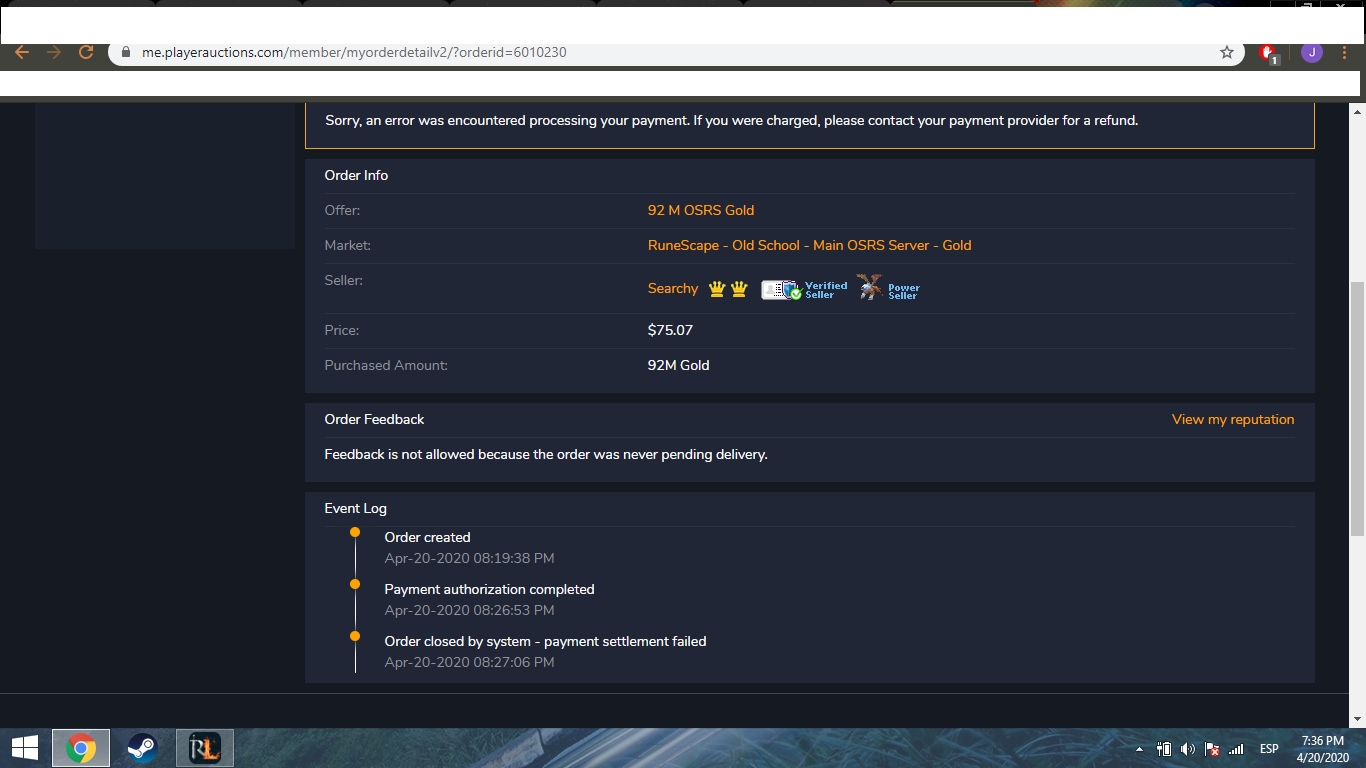The height and width of the screenshot is (768, 1366).
Task: View site security lock information
Action: point(126,53)
